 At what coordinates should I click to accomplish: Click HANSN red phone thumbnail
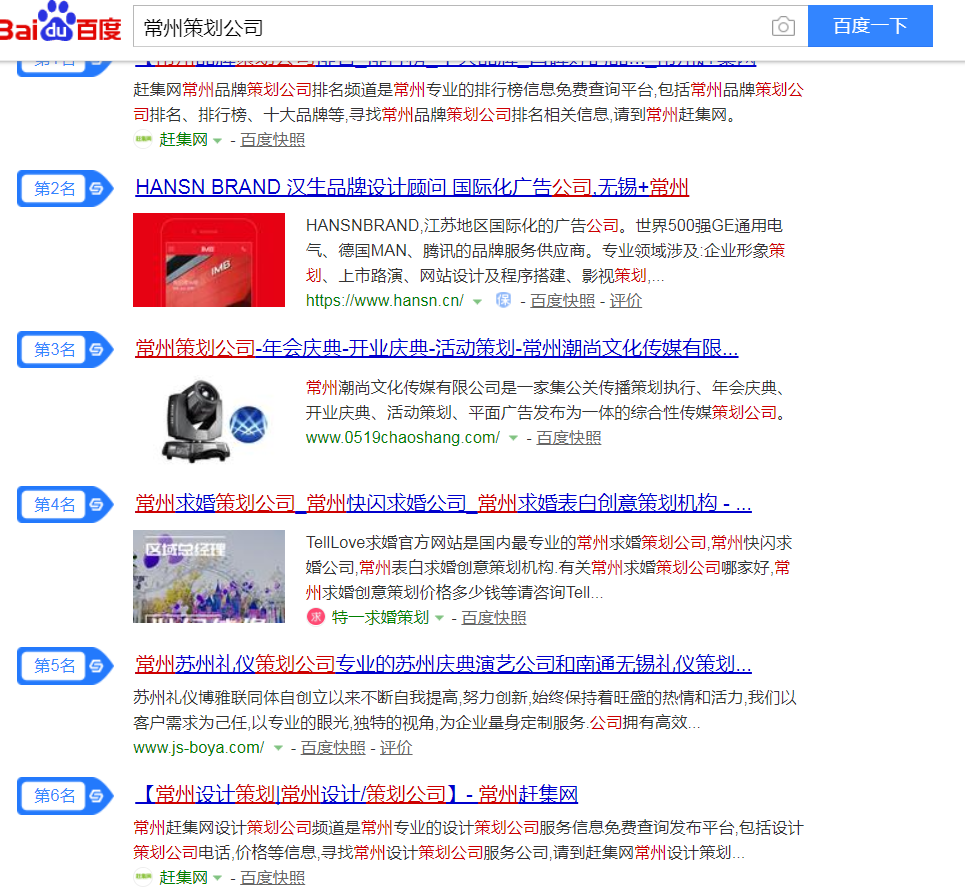pos(209,260)
